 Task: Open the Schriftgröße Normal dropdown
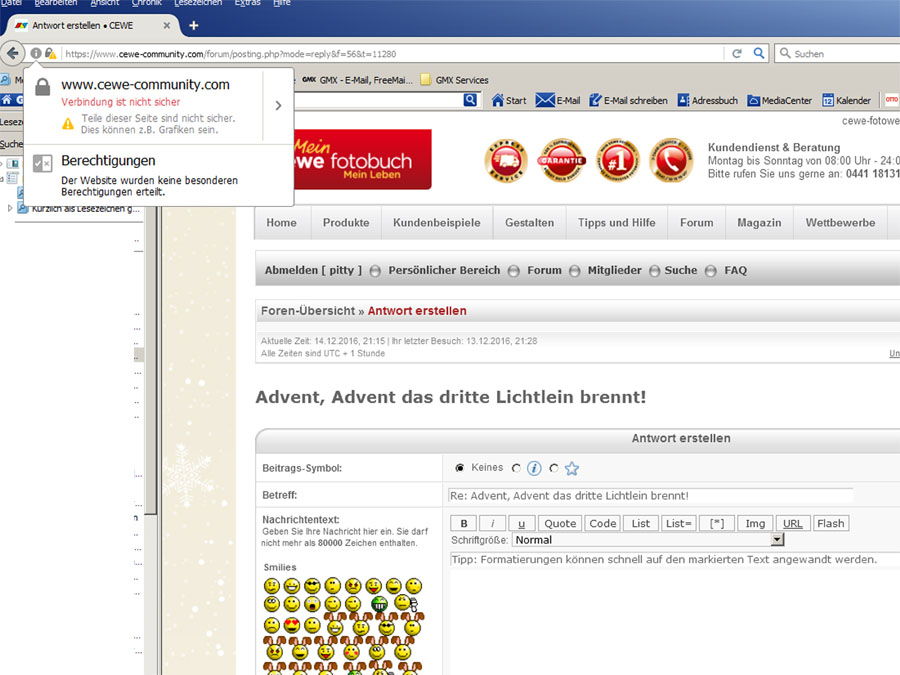click(649, 540)
